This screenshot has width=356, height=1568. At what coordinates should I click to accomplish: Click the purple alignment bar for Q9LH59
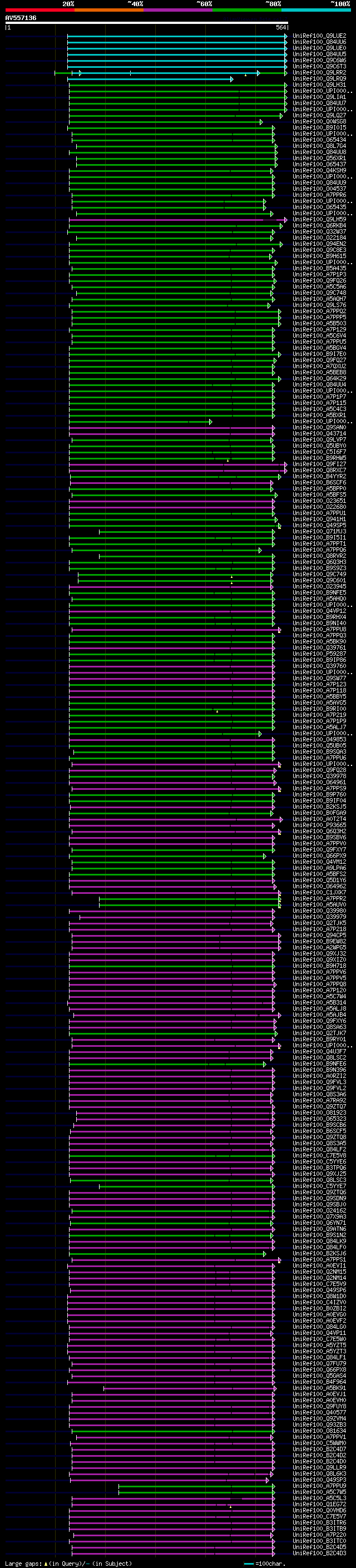point(179,220)
